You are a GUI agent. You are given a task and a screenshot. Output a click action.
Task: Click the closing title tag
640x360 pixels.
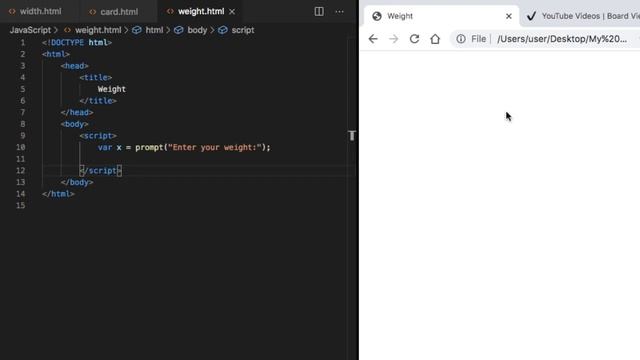click(98, 101)
